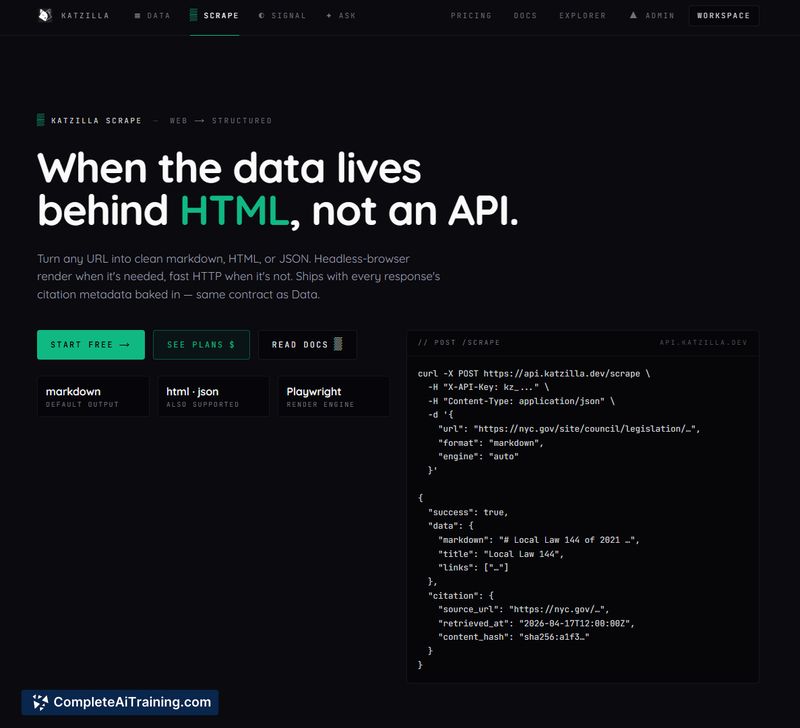Click the Content-Type application/json line
The image size is (800, 728).
(521, 401)
